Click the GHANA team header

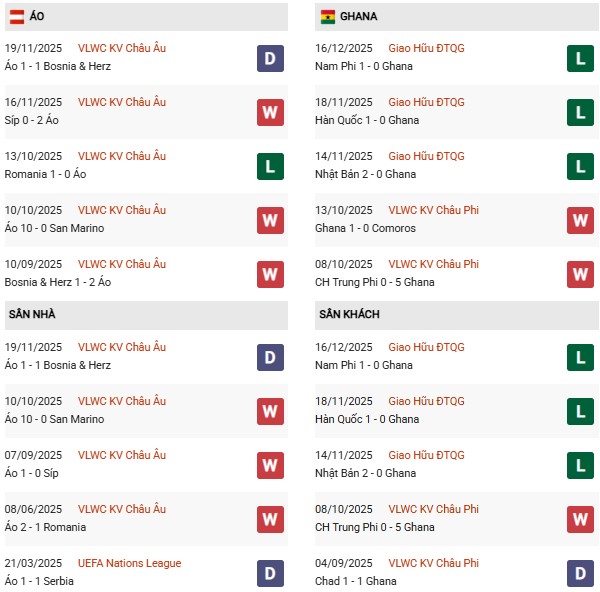click(x=358, y=17)
